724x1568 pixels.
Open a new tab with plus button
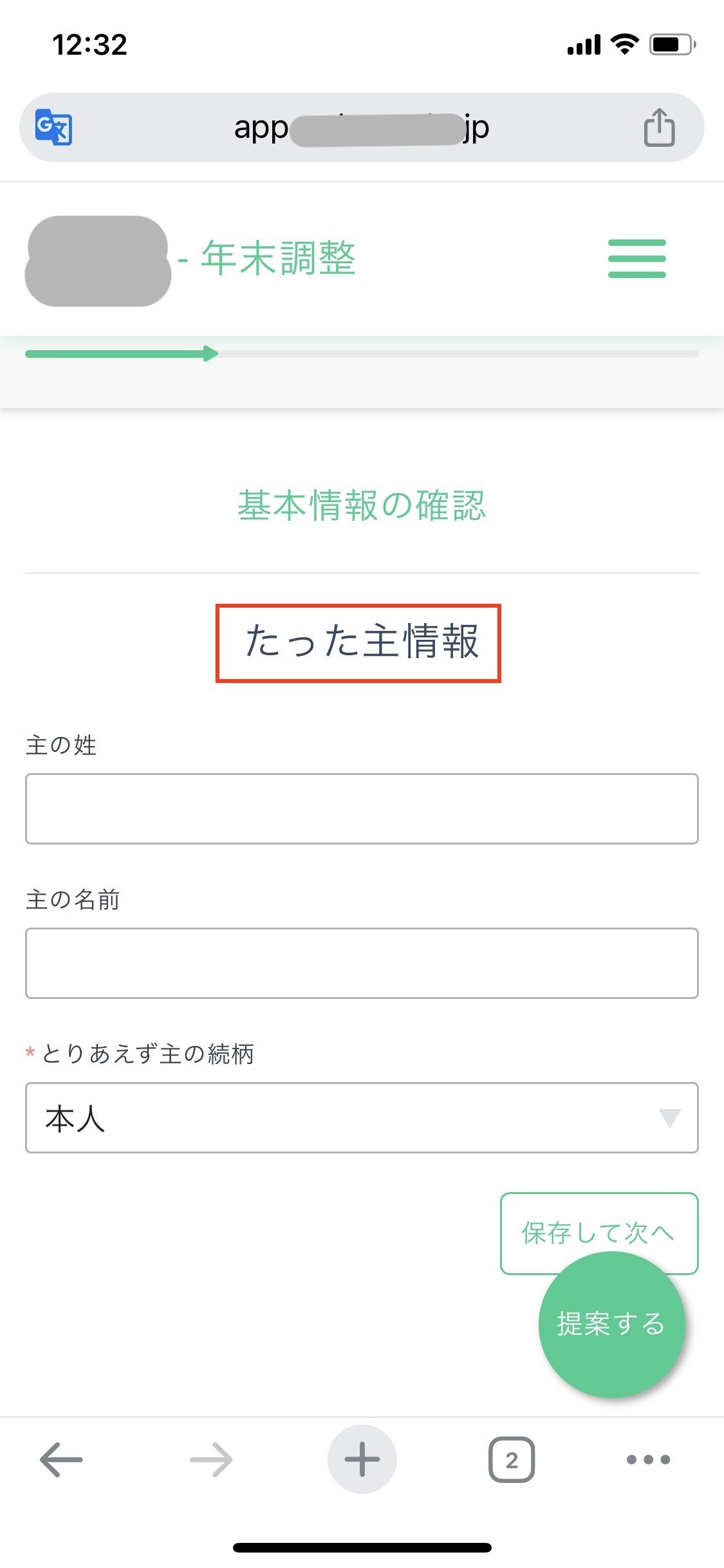point(362,1459)
